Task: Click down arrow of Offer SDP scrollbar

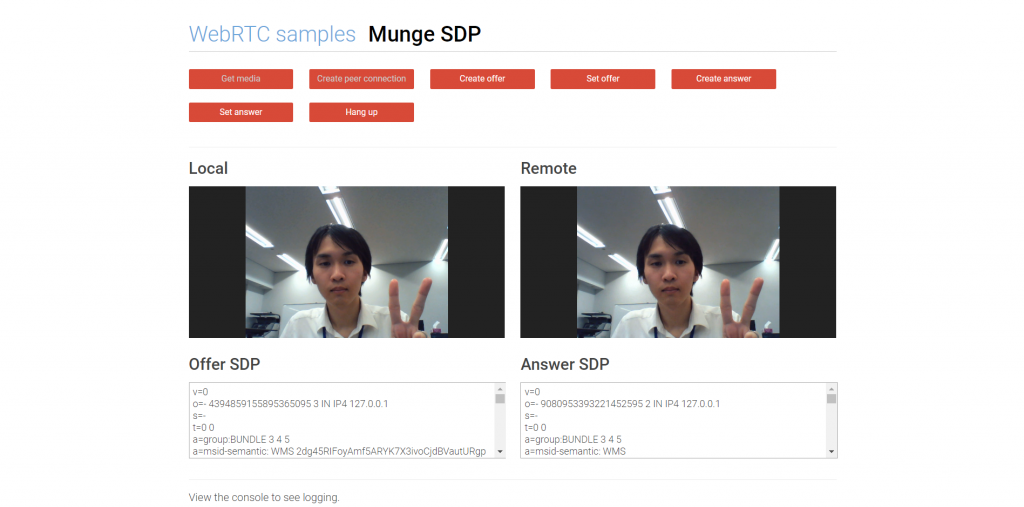Action: tap(500, 452)
